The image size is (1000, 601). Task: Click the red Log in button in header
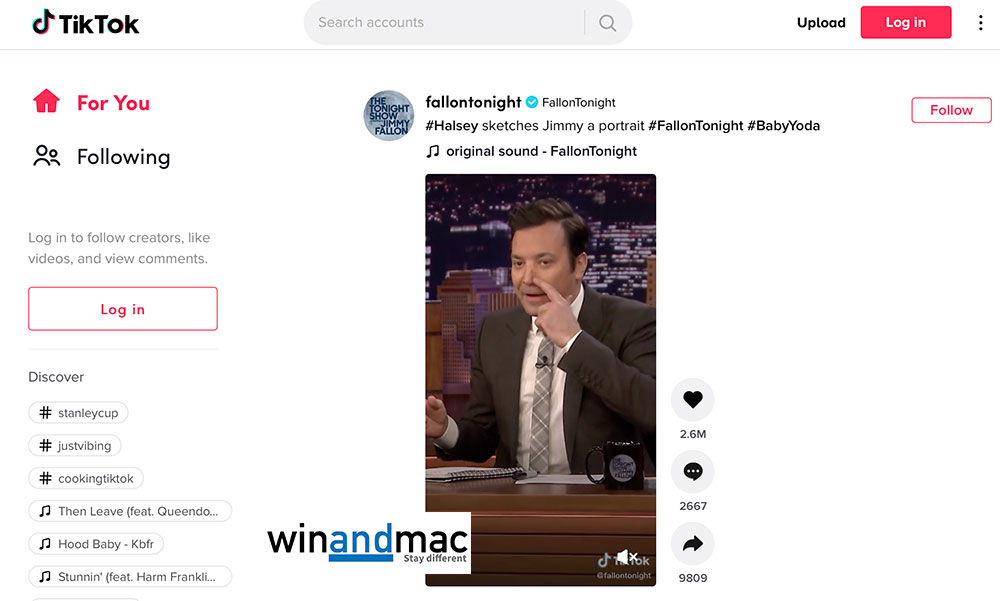point(906,22)
